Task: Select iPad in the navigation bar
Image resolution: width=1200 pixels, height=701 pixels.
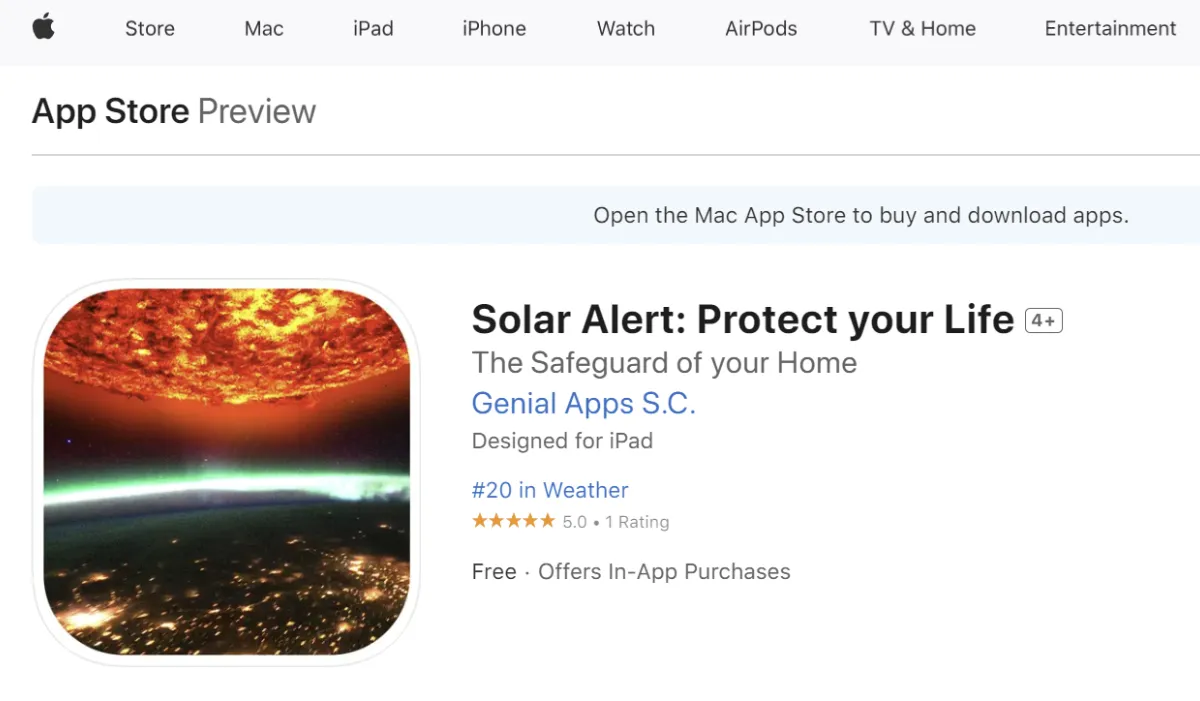Action: [373, 29]
